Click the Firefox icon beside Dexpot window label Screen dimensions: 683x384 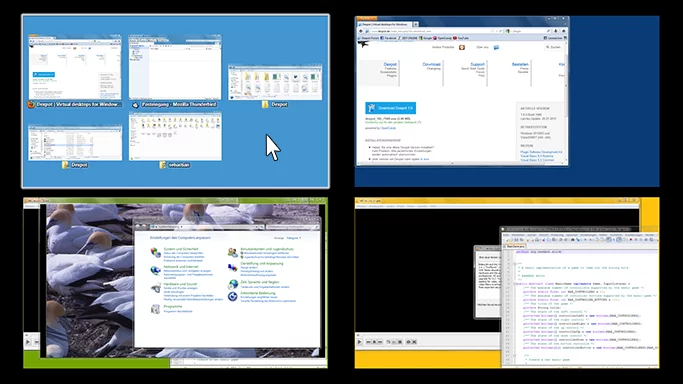click(30, 104)
